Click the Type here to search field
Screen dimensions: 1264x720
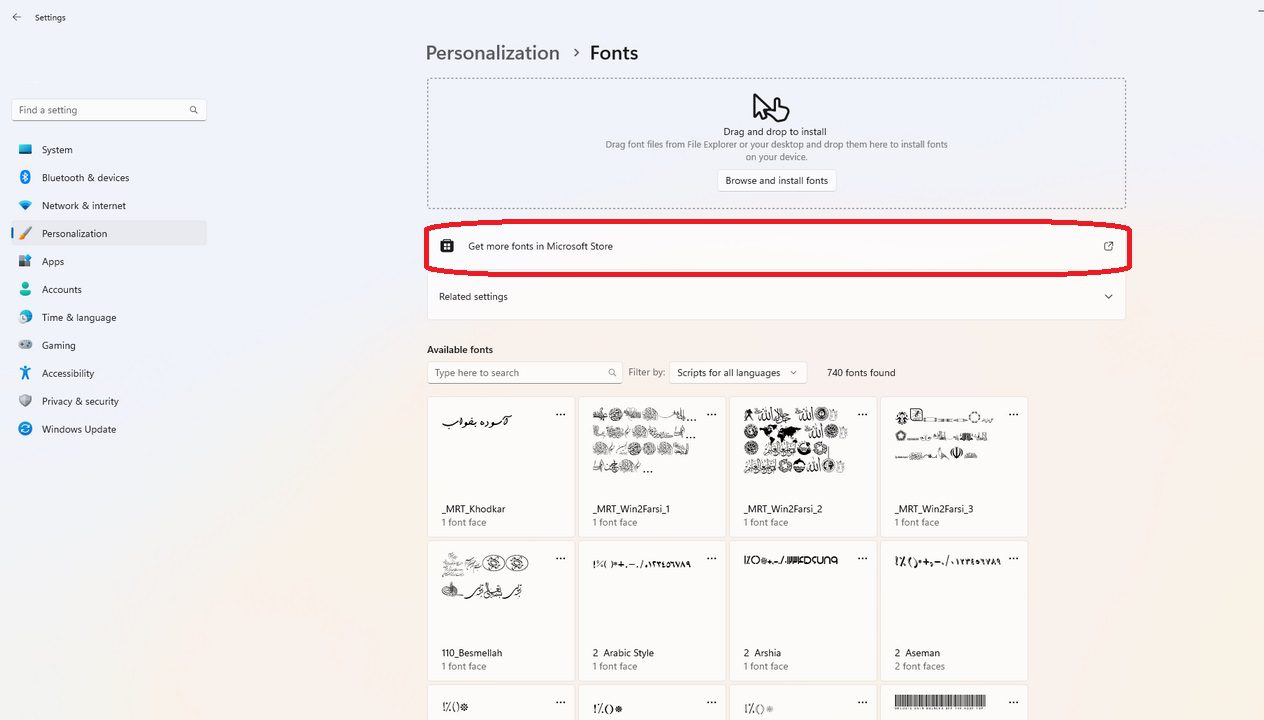coord(515,373)
